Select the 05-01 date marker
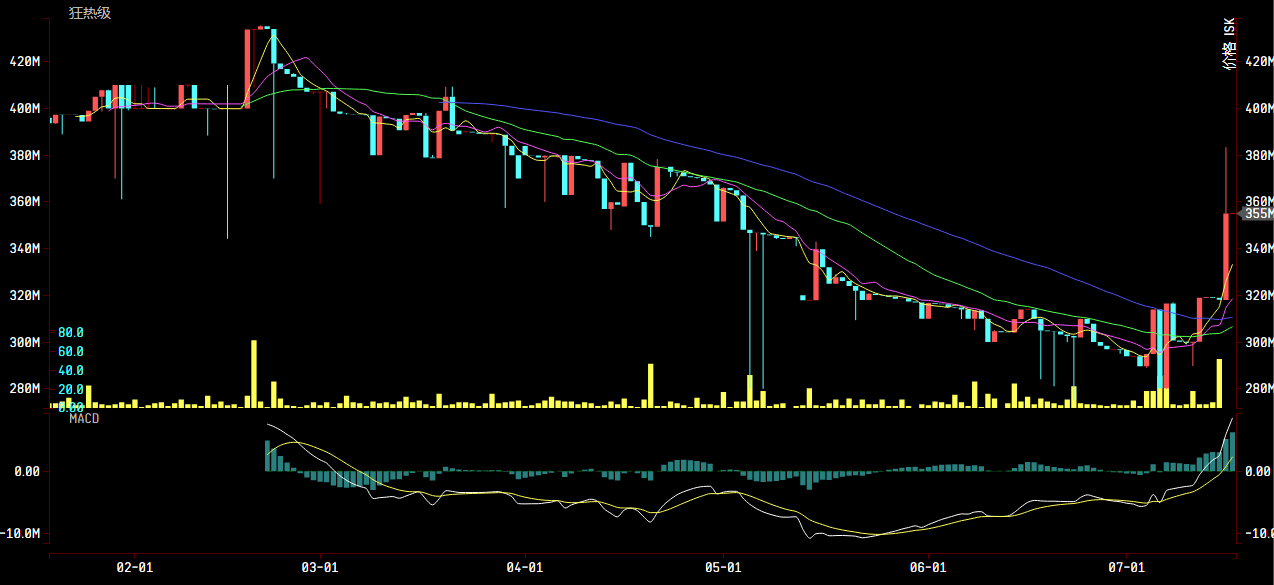The image size is (1274, 585). point(722,566)
